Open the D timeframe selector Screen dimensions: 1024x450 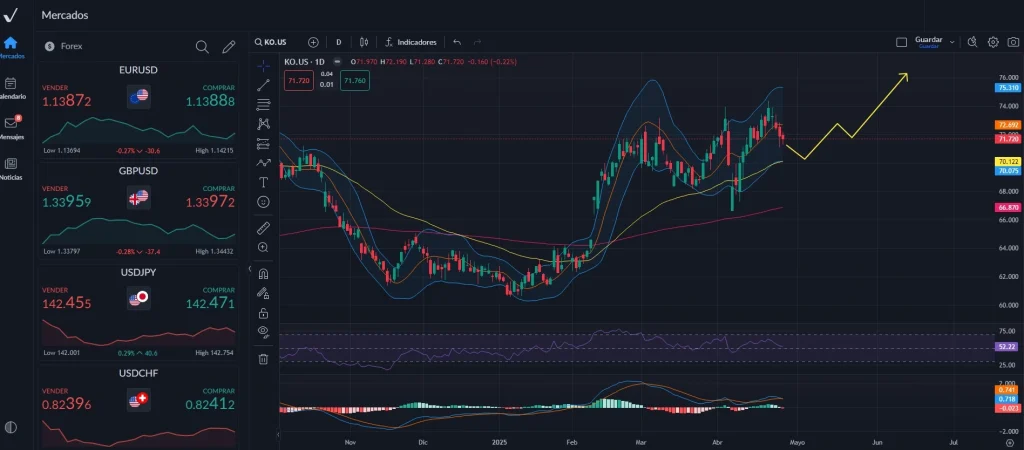338,42
